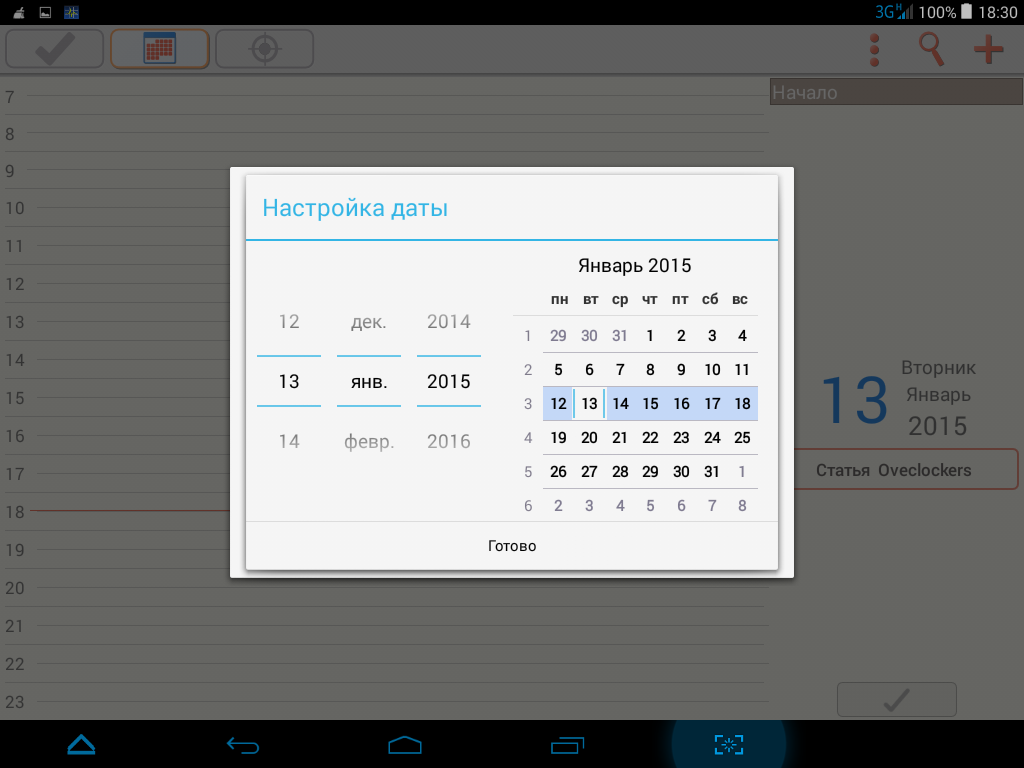Screen dimensions: 1024x768
Task: Select December 31 in calendar week 1
Action: (x=620, y=336)
